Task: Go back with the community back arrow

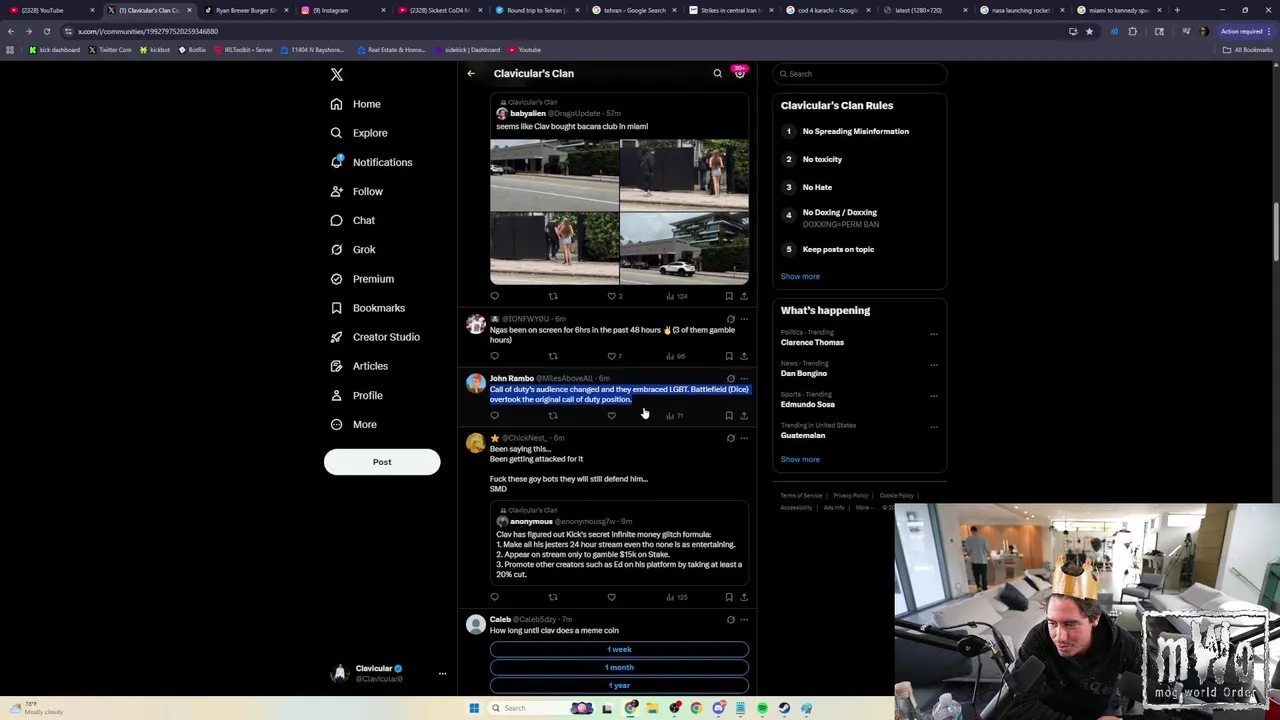Action: 471,73
